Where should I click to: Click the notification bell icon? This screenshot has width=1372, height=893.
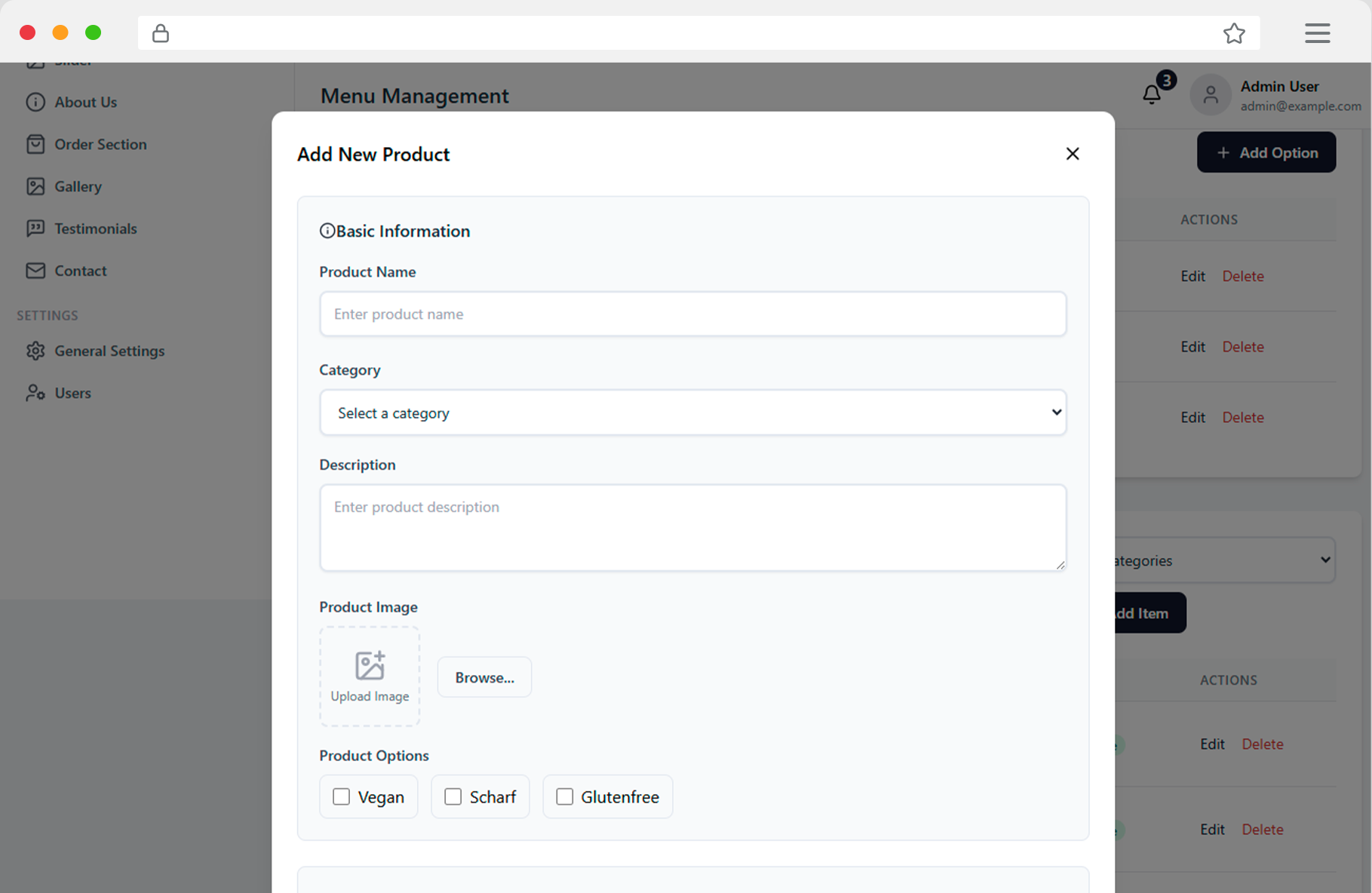1152,94
